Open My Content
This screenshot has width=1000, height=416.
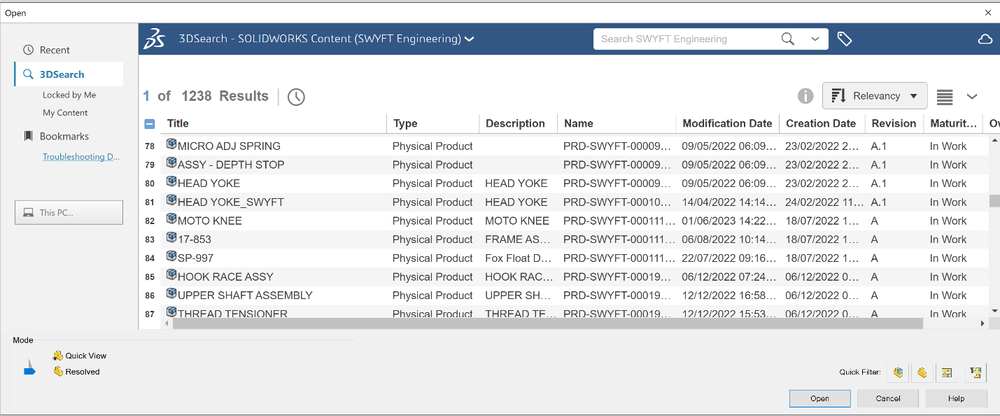pyautogui.click(x=65, y=112)
